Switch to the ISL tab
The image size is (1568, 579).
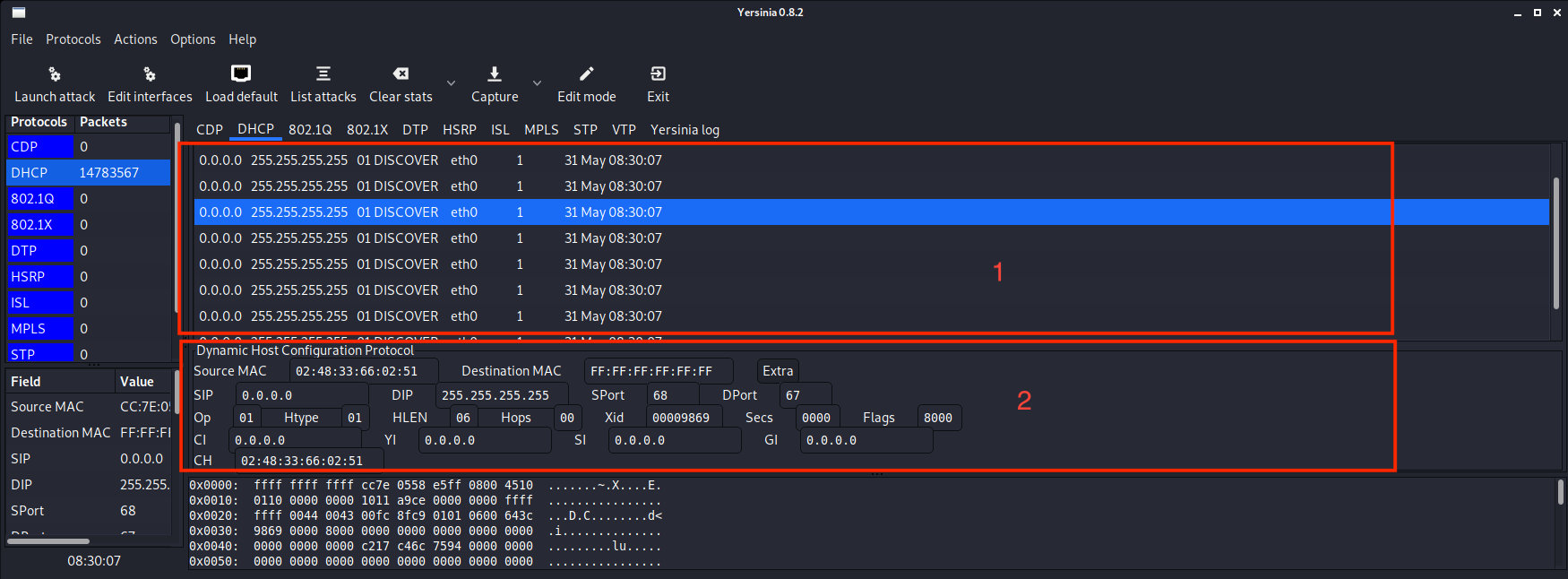pyautogui.click(x=500, y=130)
